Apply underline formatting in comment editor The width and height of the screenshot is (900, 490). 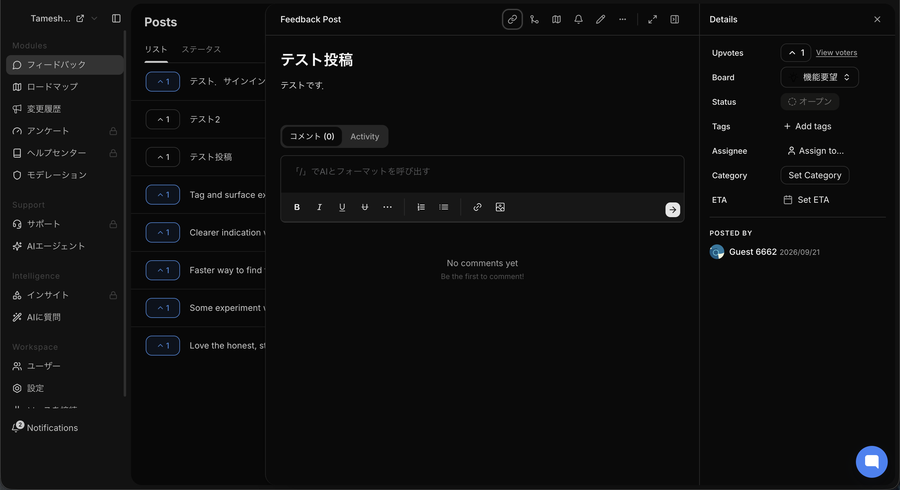[x=342, y=207]
